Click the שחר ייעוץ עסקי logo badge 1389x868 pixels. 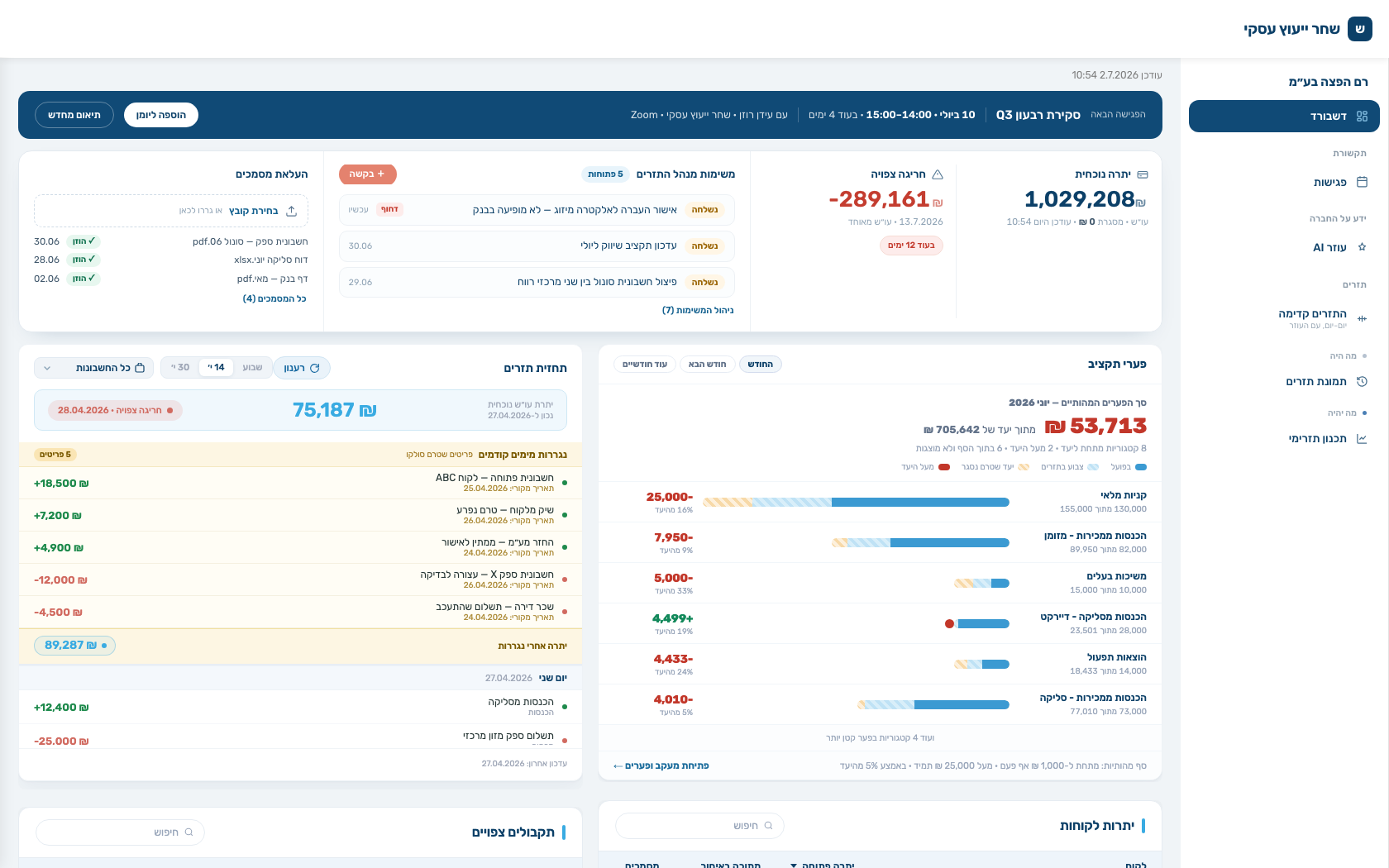[1360, 29]
